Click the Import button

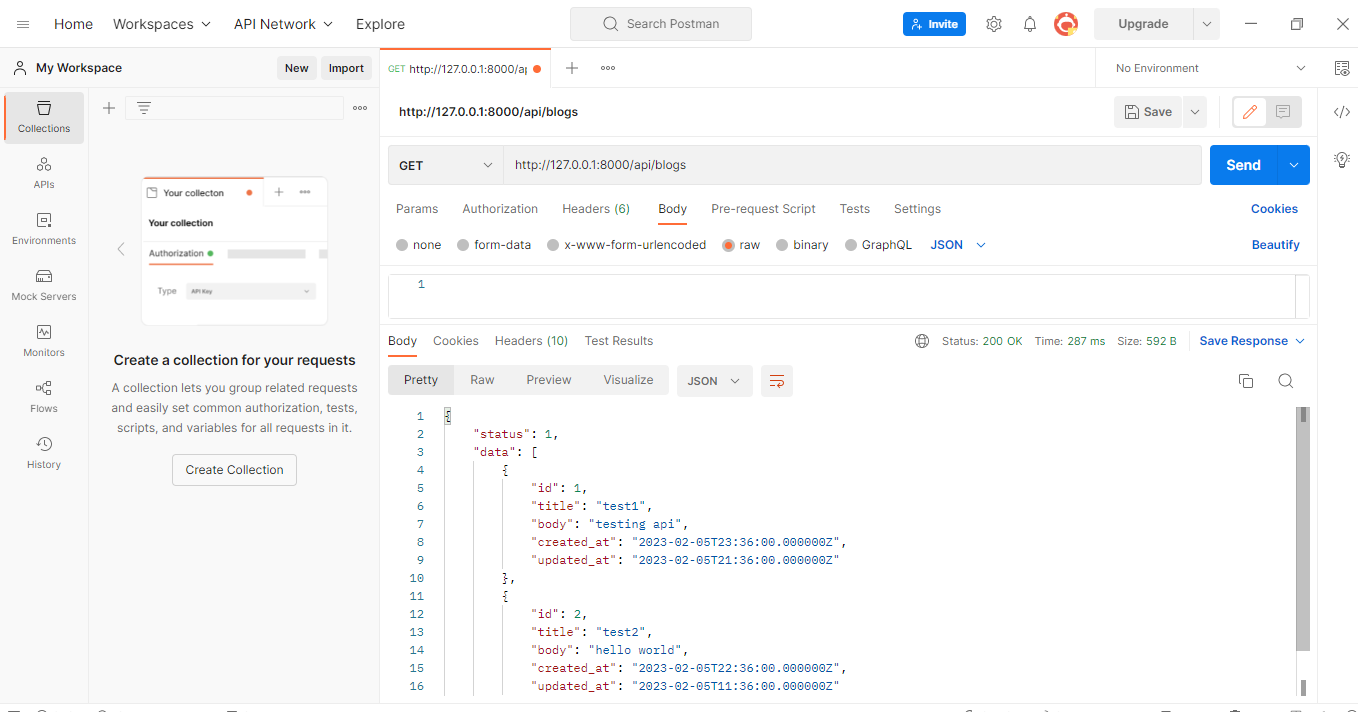[x=346, y=68]
